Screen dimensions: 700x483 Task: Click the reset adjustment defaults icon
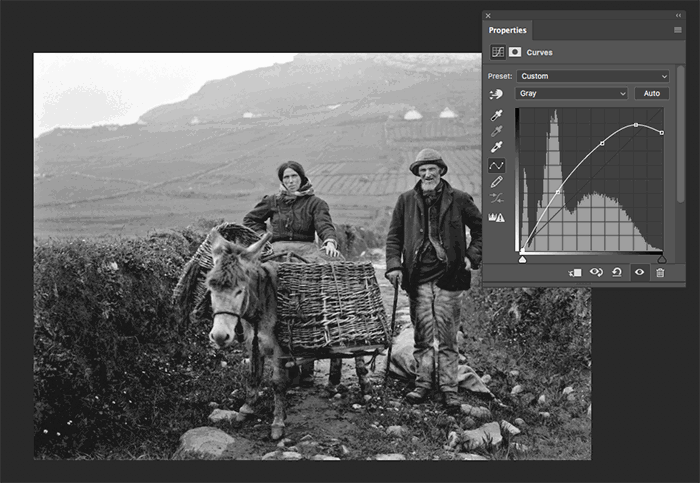tap(617, 272)
